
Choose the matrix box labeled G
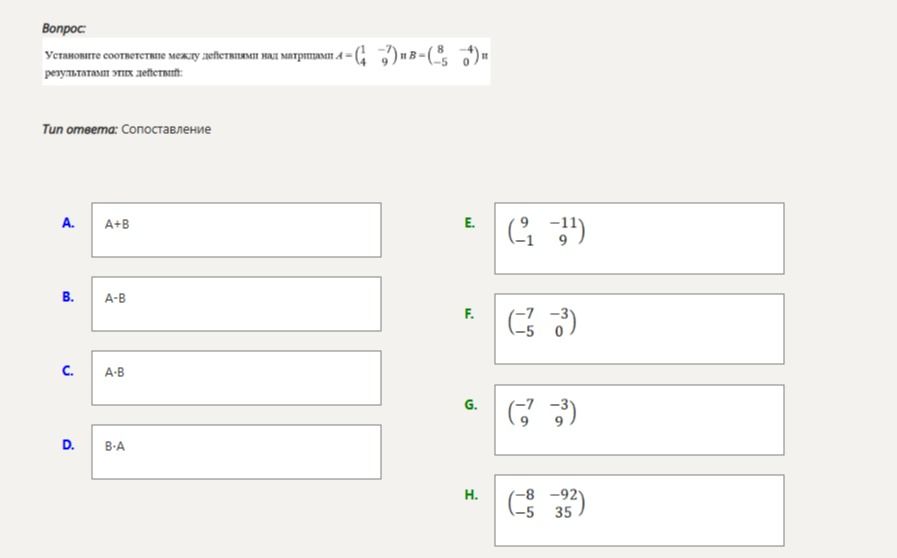tap(639, 420)
